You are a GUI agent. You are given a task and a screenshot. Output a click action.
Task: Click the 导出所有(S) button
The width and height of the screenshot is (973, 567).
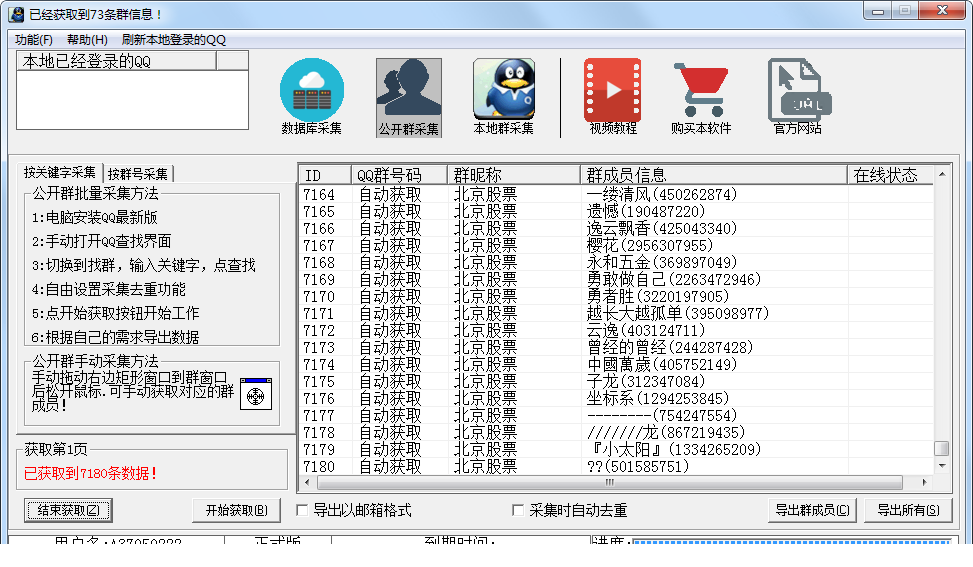point(908,510)
